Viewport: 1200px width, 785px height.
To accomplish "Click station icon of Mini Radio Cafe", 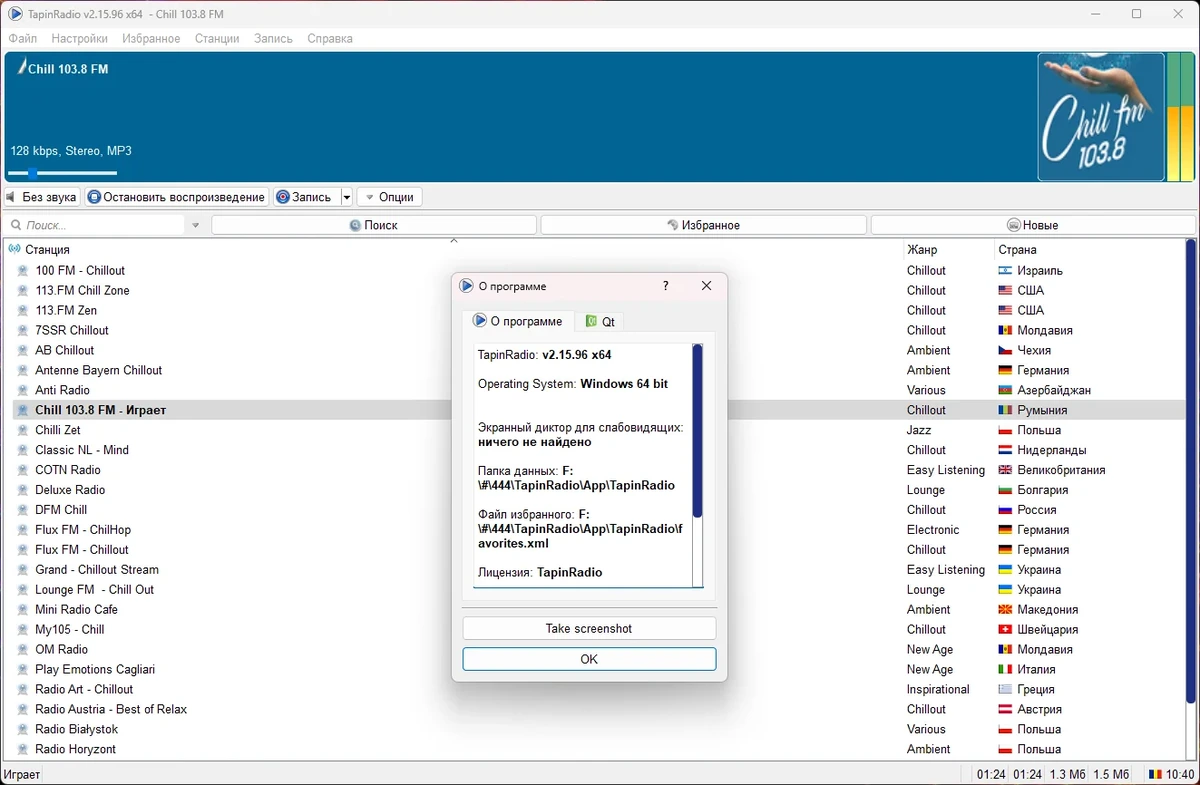I will (x=23, y=610).
